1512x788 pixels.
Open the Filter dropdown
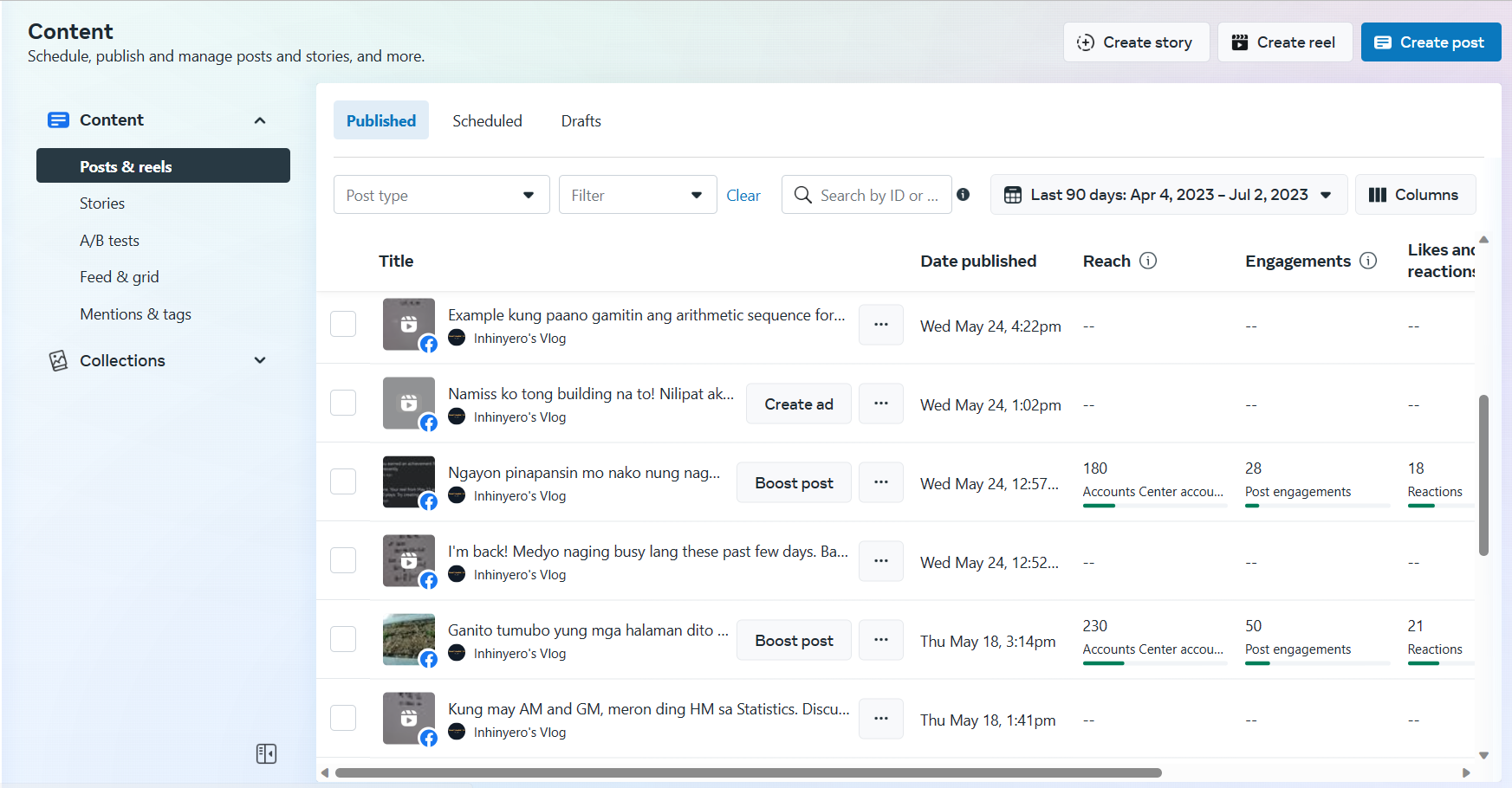pyautogui.click(x=637, y=195)
